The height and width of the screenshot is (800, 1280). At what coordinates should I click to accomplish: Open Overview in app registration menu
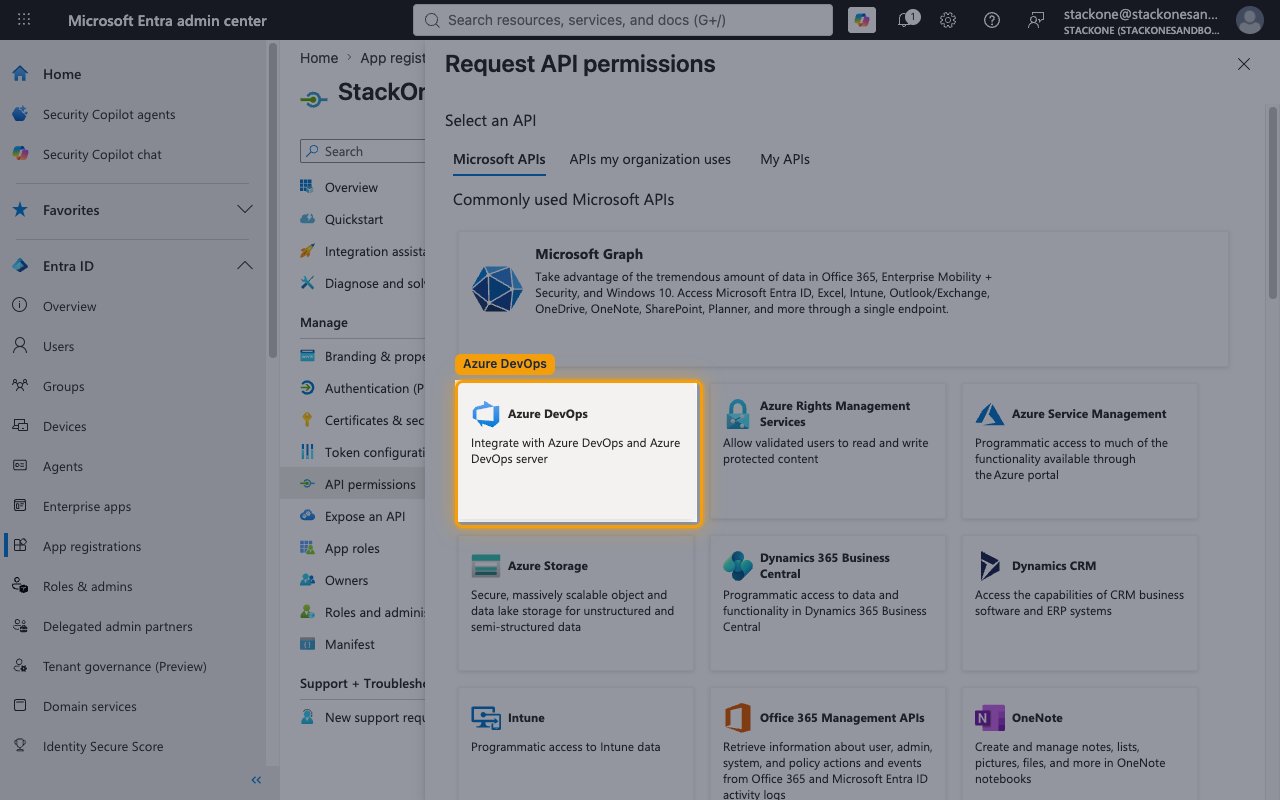pyautogui.click(x=351, y=187)
